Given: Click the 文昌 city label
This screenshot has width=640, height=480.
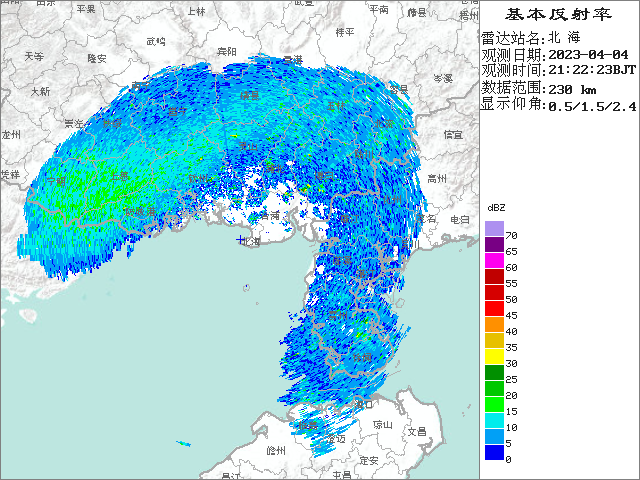Looking at the screenshot, I should 417,431.
